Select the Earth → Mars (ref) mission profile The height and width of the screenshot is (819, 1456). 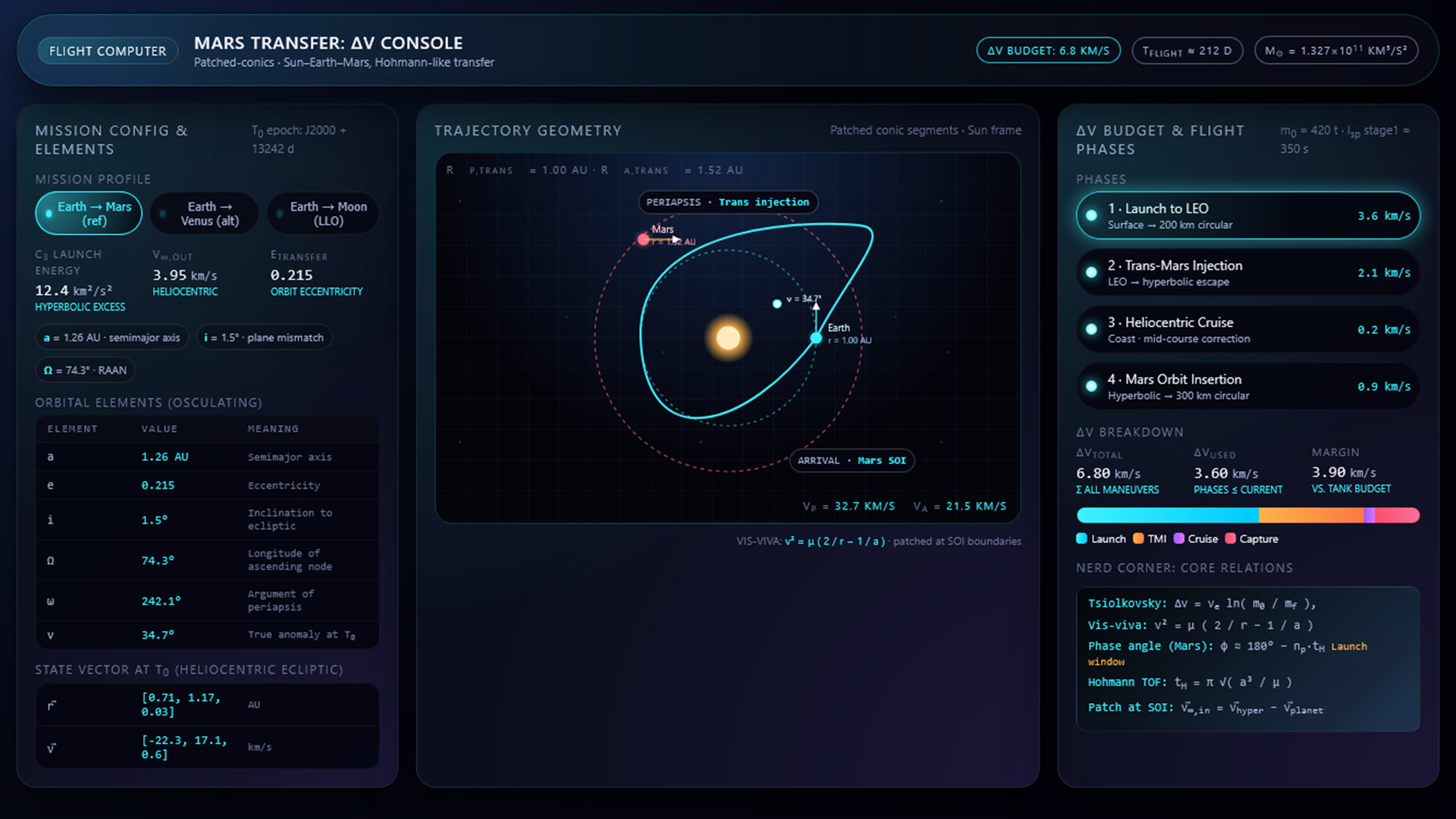[88, 213]
